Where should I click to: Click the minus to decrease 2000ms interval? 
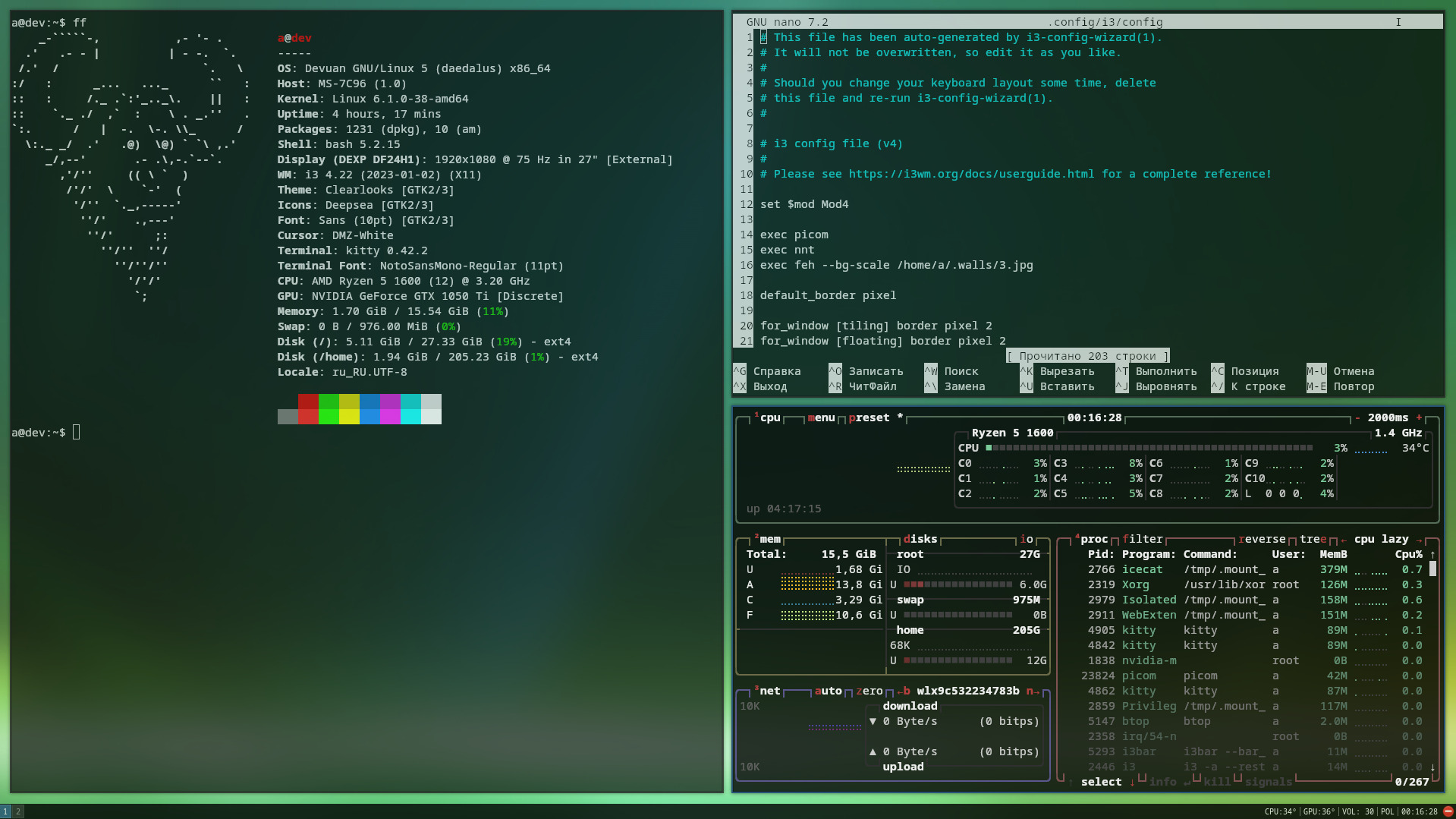pyautogui.click(x=1357, y=417)
